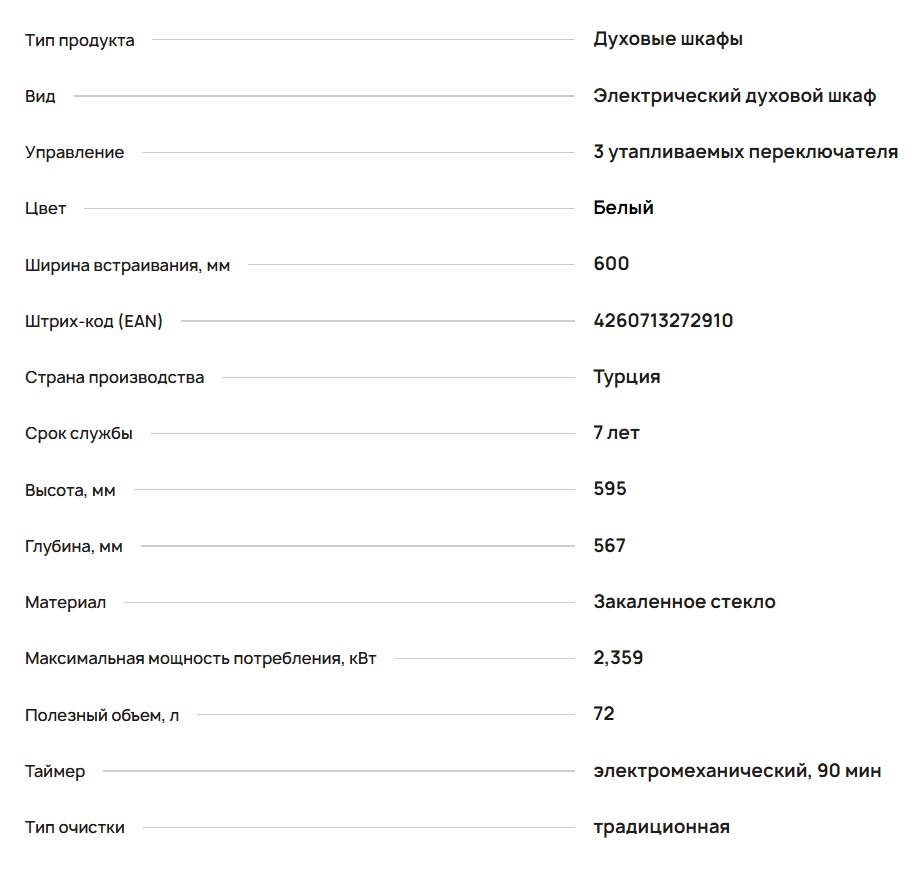Select the built-in width value 600
The width and height of the screenshot is (924, 876).
(611, 264)
